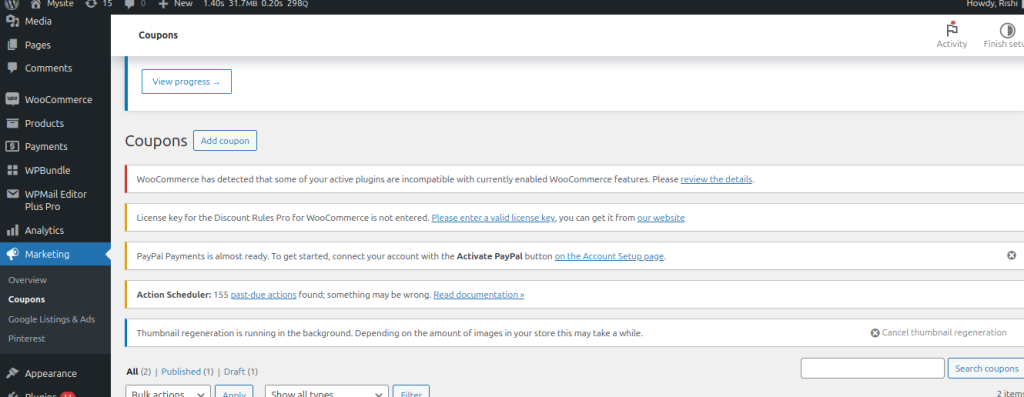This screenshot has height=397, width=1024.
Task: Open Overview under Marketing
Action: [27, 280]
